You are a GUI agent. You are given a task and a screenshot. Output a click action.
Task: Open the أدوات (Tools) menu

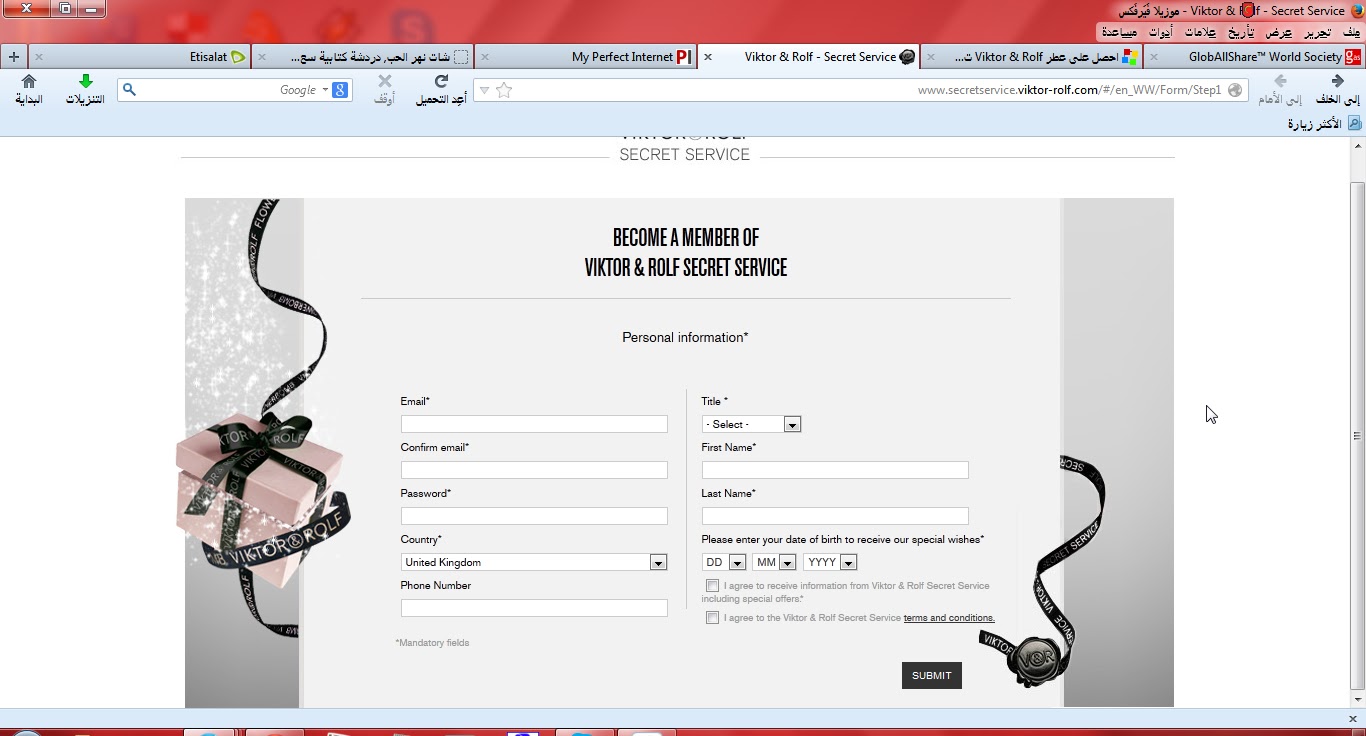[1159, 33]
